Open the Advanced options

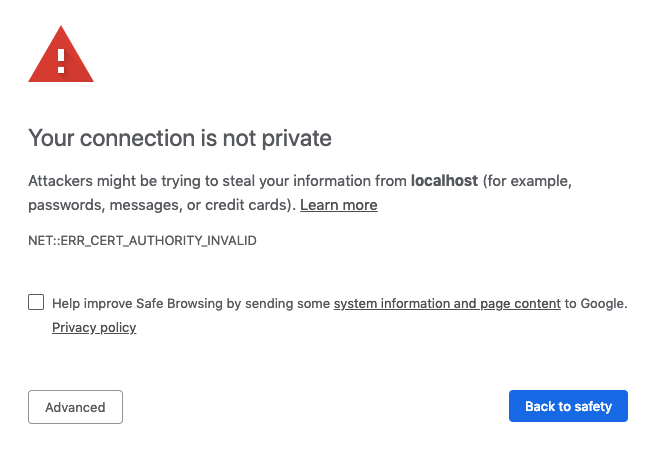pos(75,407)
